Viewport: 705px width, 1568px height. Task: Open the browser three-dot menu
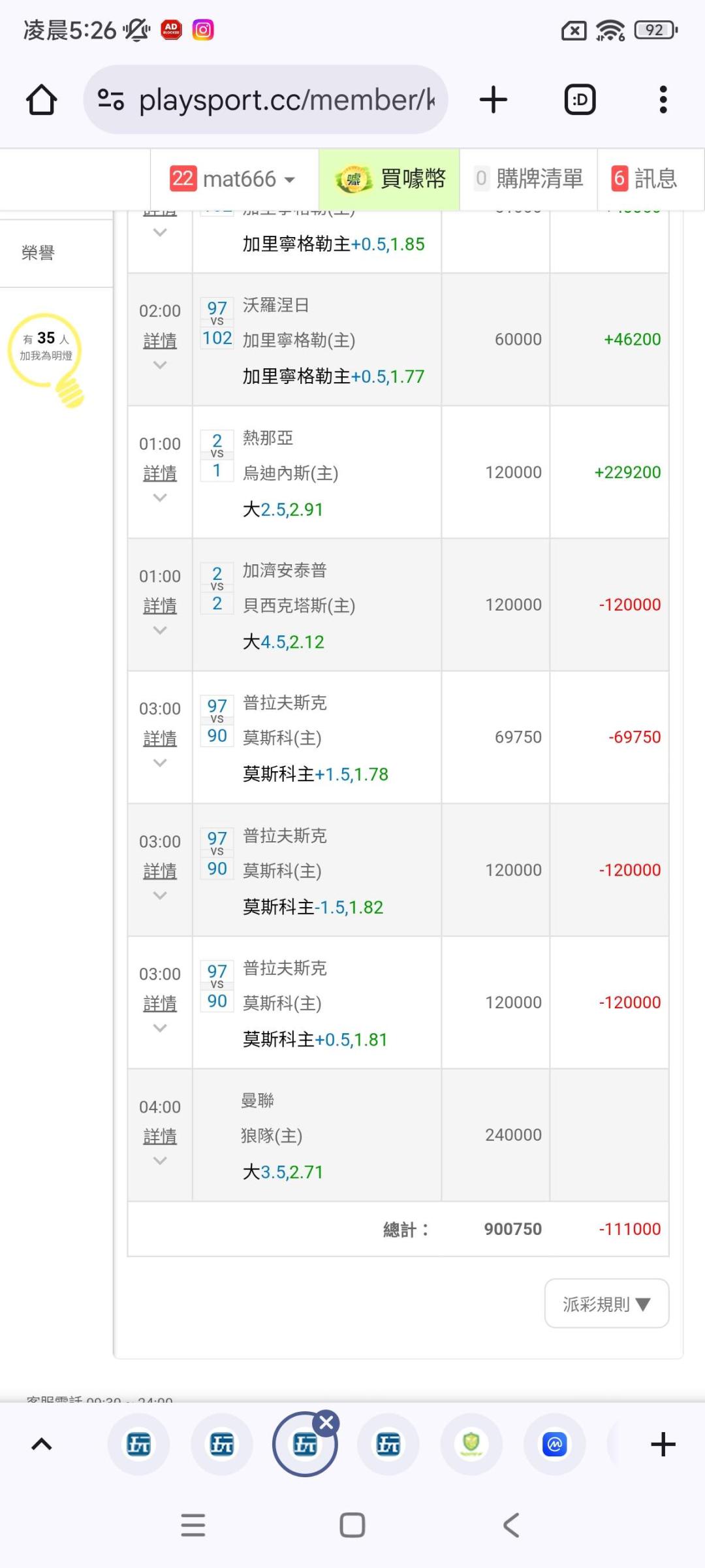click(x=663, y=100)
